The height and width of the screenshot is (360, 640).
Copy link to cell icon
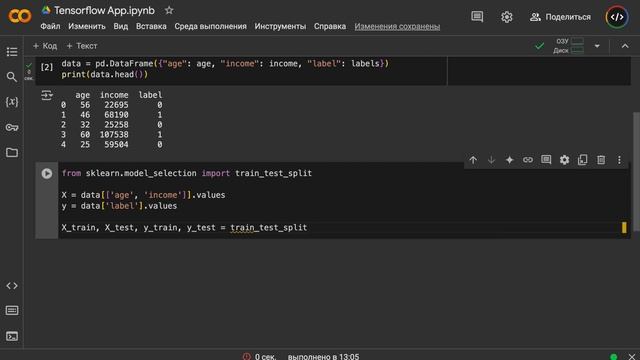point(528,160)
